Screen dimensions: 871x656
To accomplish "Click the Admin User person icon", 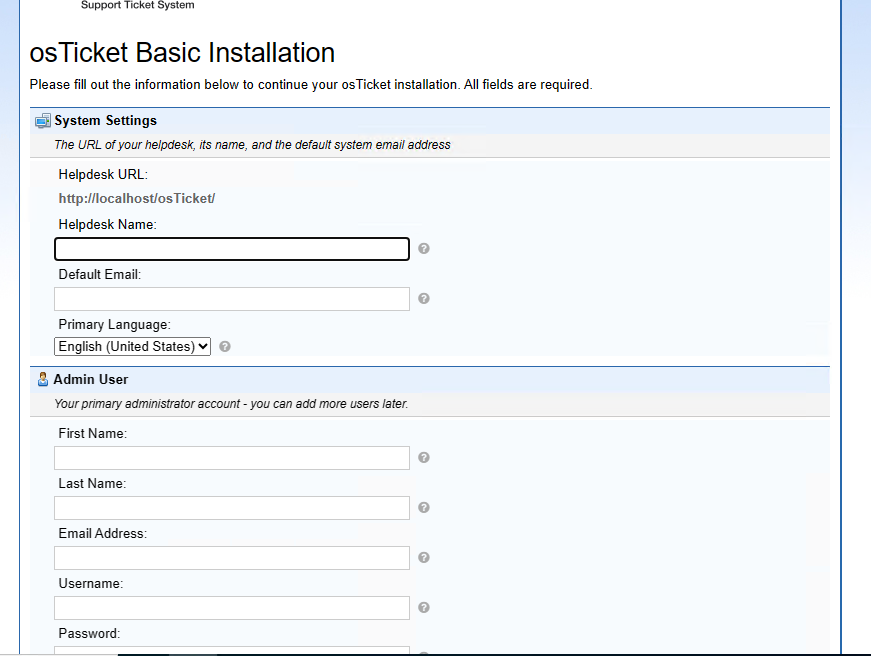I will click(42, 380).
